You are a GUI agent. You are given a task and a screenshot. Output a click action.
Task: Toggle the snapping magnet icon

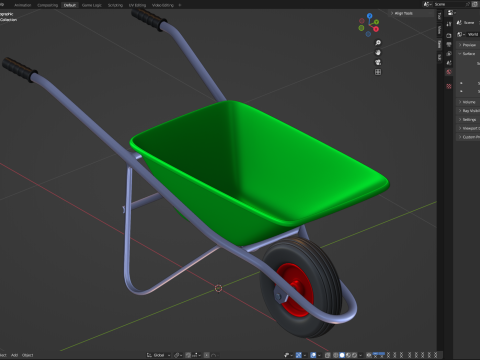(x=188, y=355)
